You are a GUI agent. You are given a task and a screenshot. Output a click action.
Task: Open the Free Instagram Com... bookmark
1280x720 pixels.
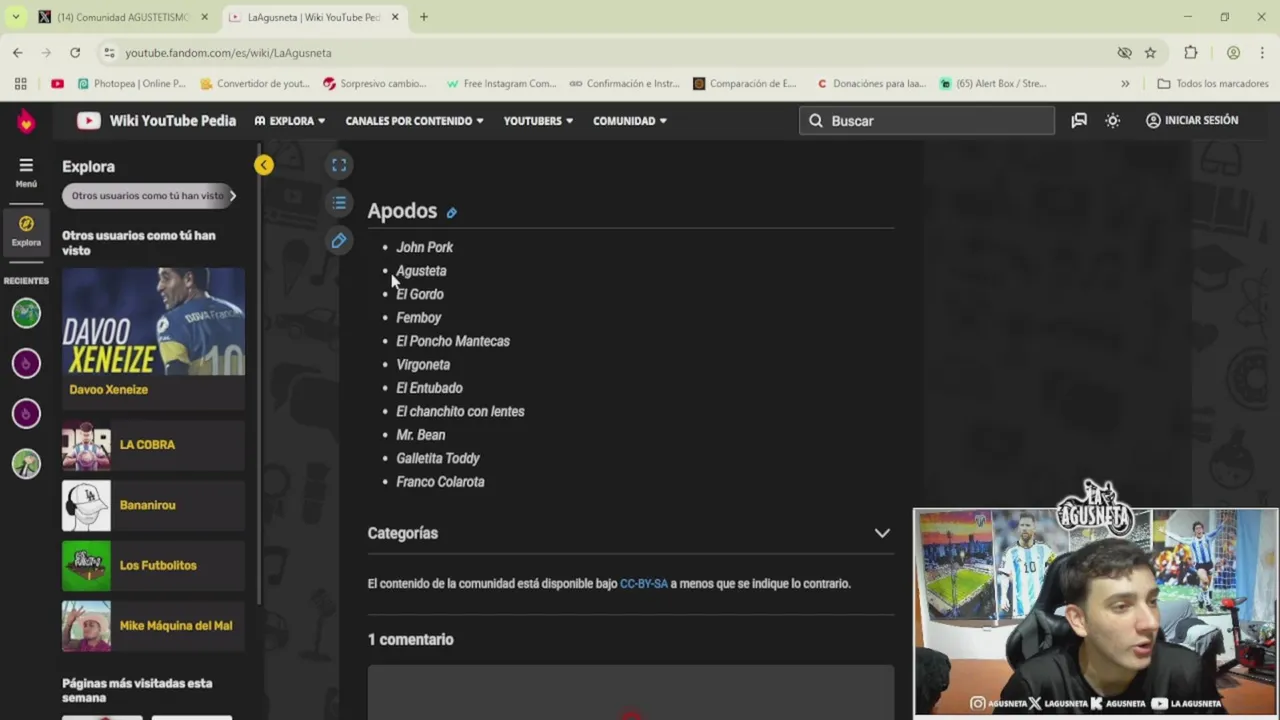pos(501,84)
